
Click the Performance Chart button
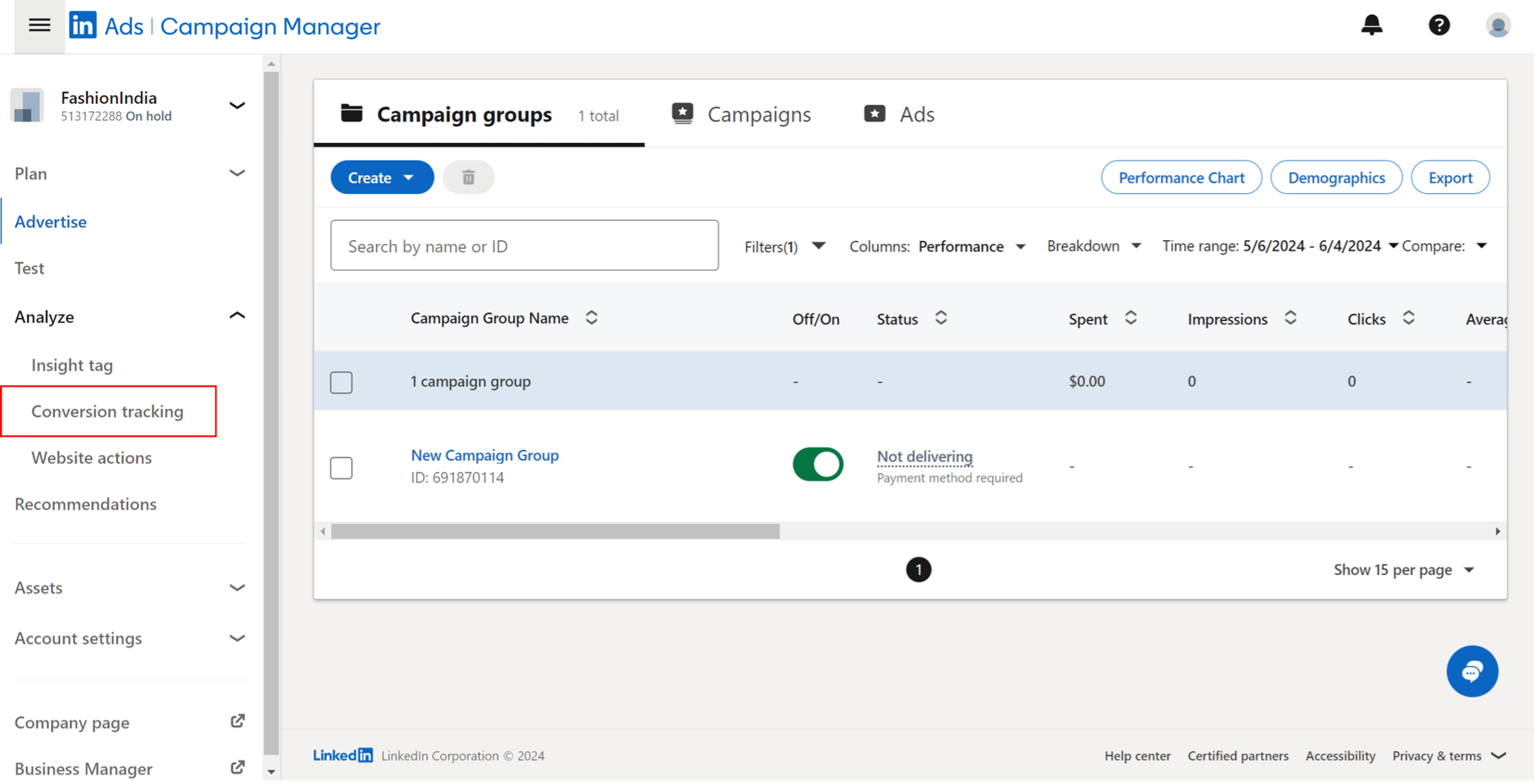pyautogui.click(x=1181, y=177)
